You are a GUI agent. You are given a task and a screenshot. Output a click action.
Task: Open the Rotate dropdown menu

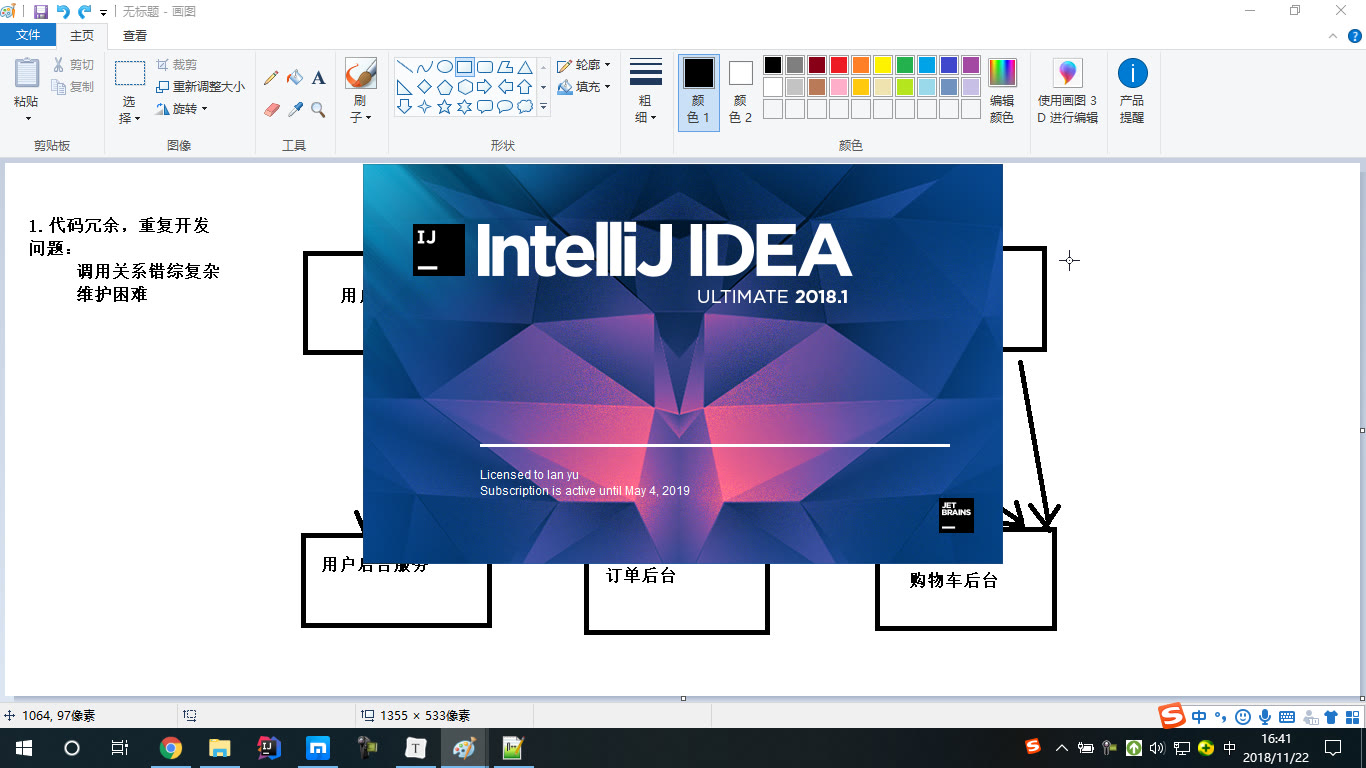(181, 109)
